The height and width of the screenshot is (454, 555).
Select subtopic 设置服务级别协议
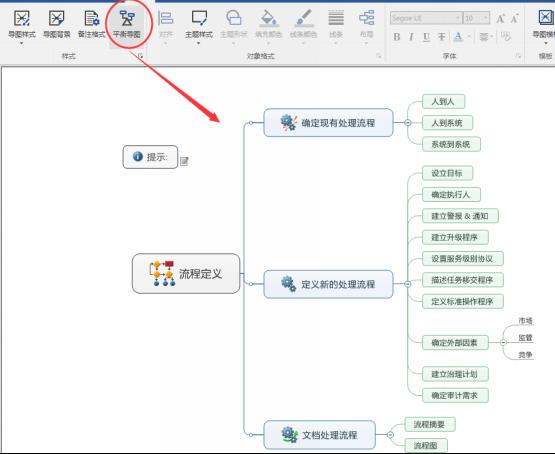[x=463, y=259]
